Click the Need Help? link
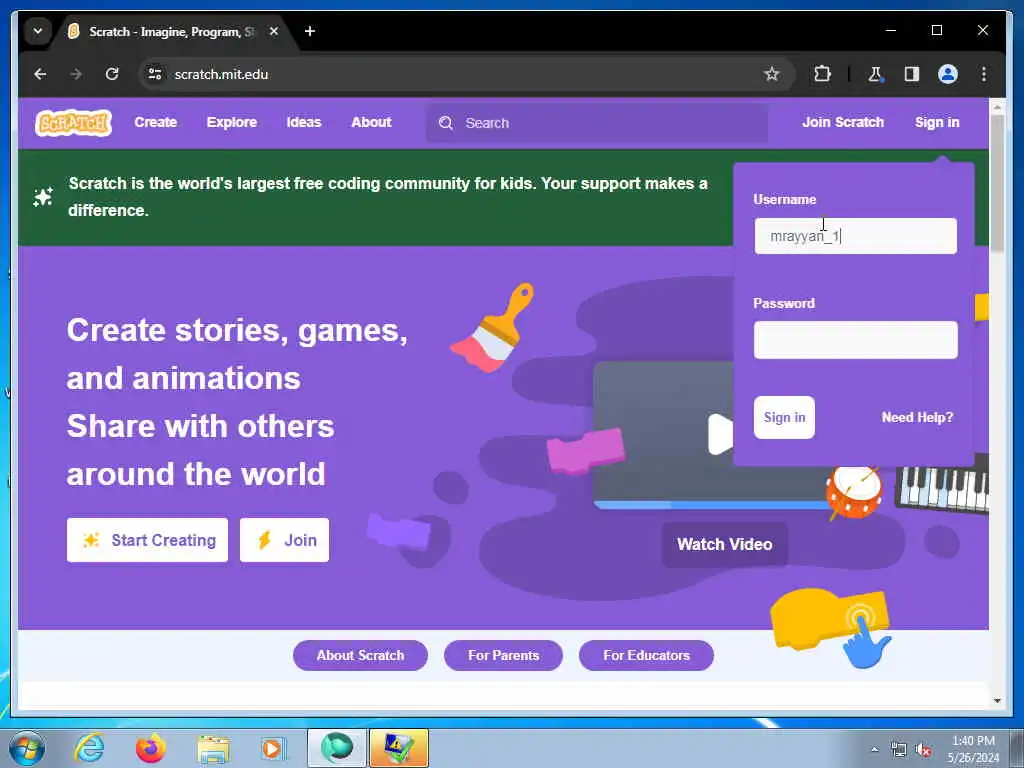The height and width of the screenshot is (768, 1024). 917,417
